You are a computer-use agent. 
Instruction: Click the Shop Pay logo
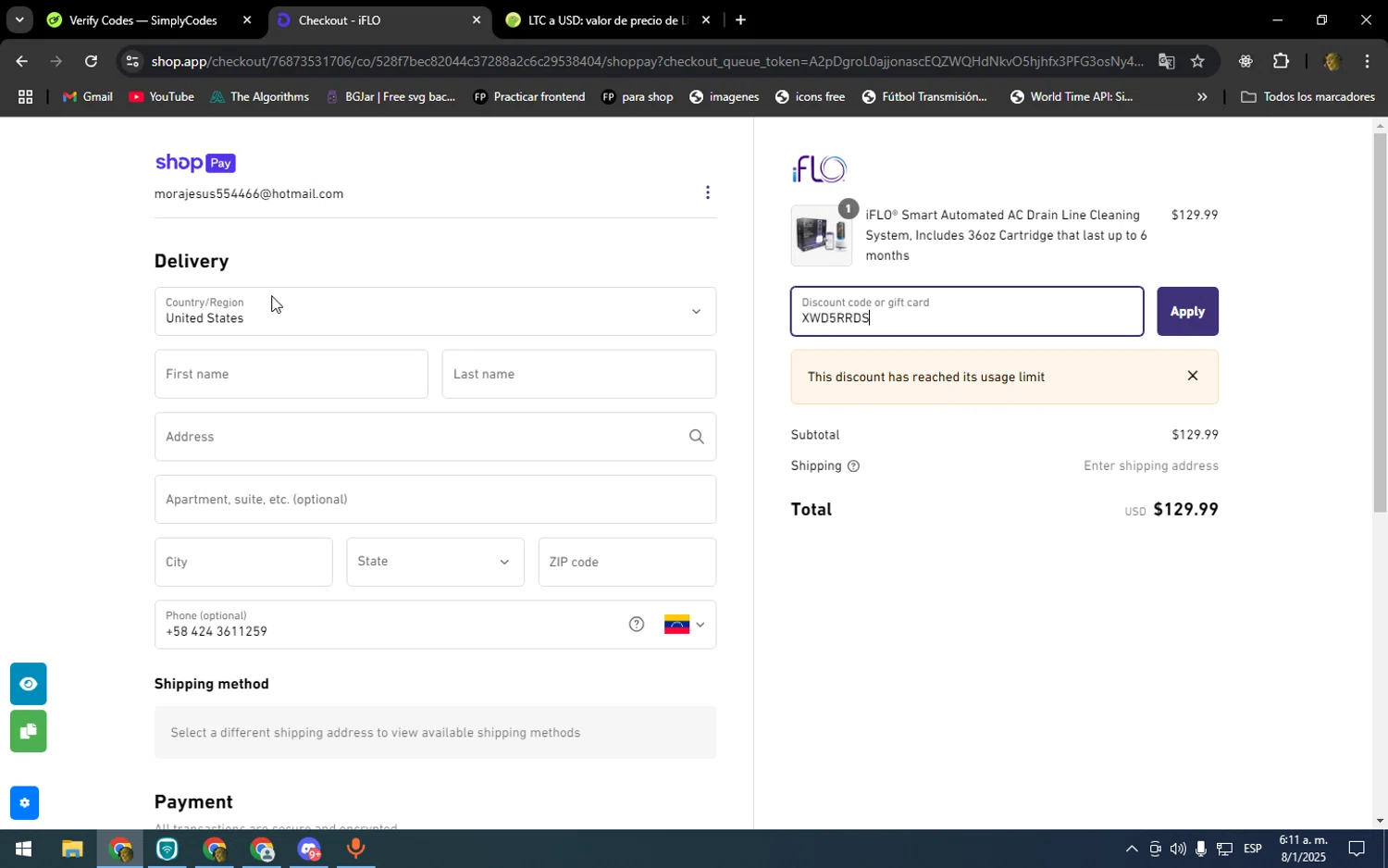[195, 163]
